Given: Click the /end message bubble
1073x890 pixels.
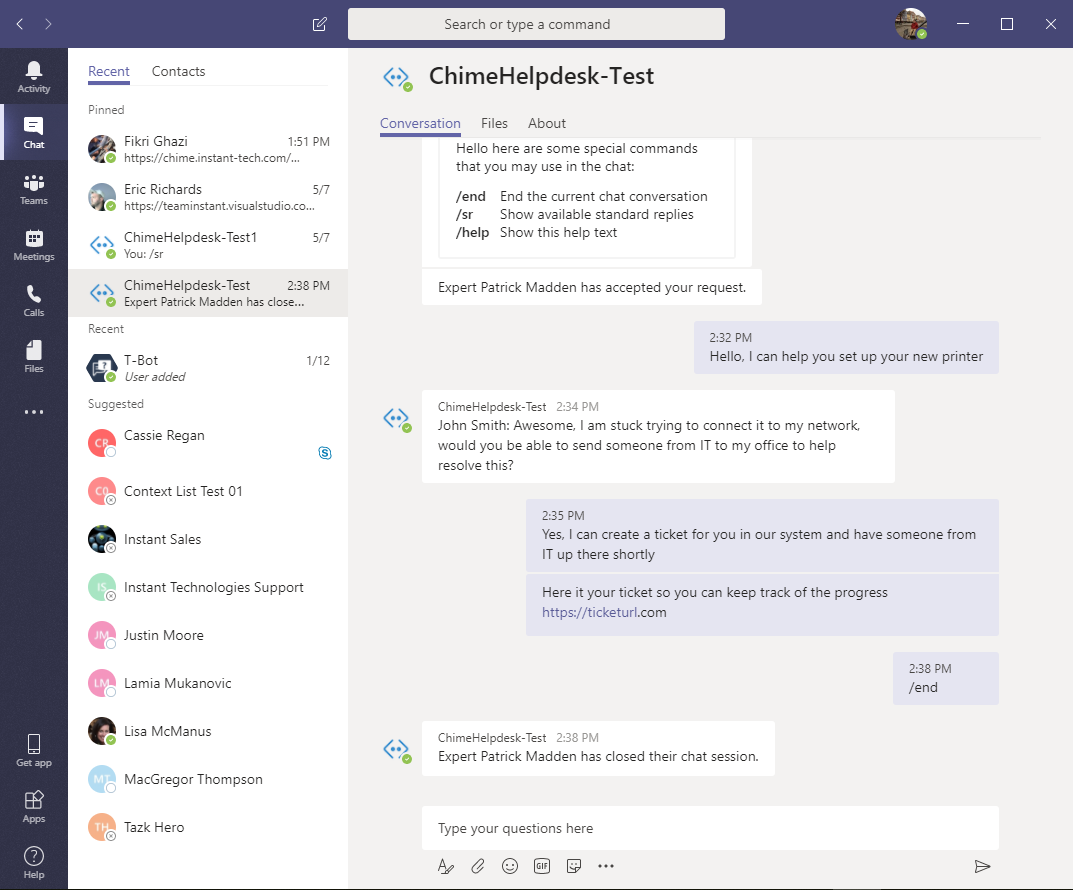Looking at the screenshot, I should tap(946, 678).
